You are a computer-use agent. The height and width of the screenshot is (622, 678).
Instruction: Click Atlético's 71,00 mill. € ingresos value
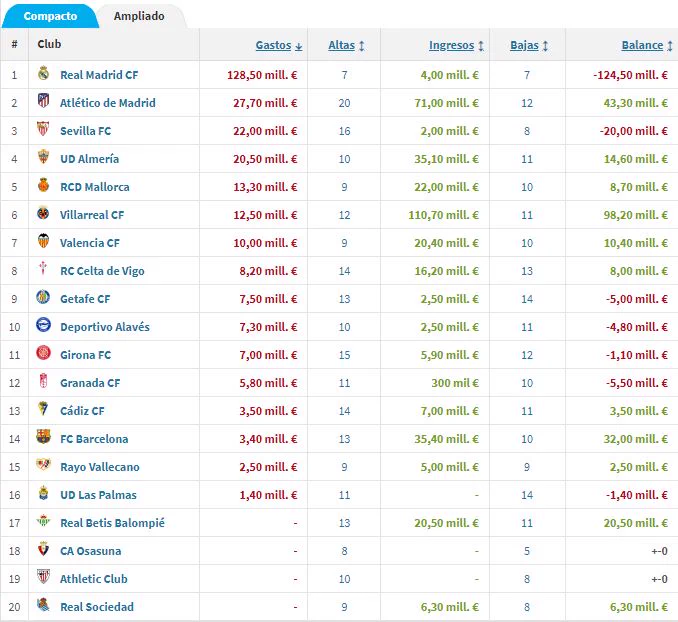coord(447,103)
